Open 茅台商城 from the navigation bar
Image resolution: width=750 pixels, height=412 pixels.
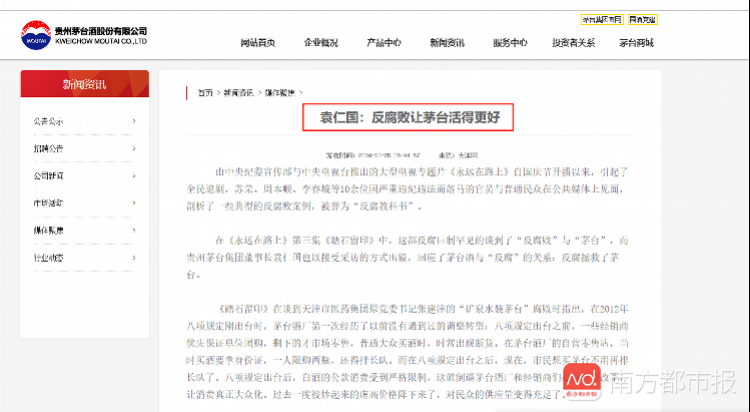[636, 43]
